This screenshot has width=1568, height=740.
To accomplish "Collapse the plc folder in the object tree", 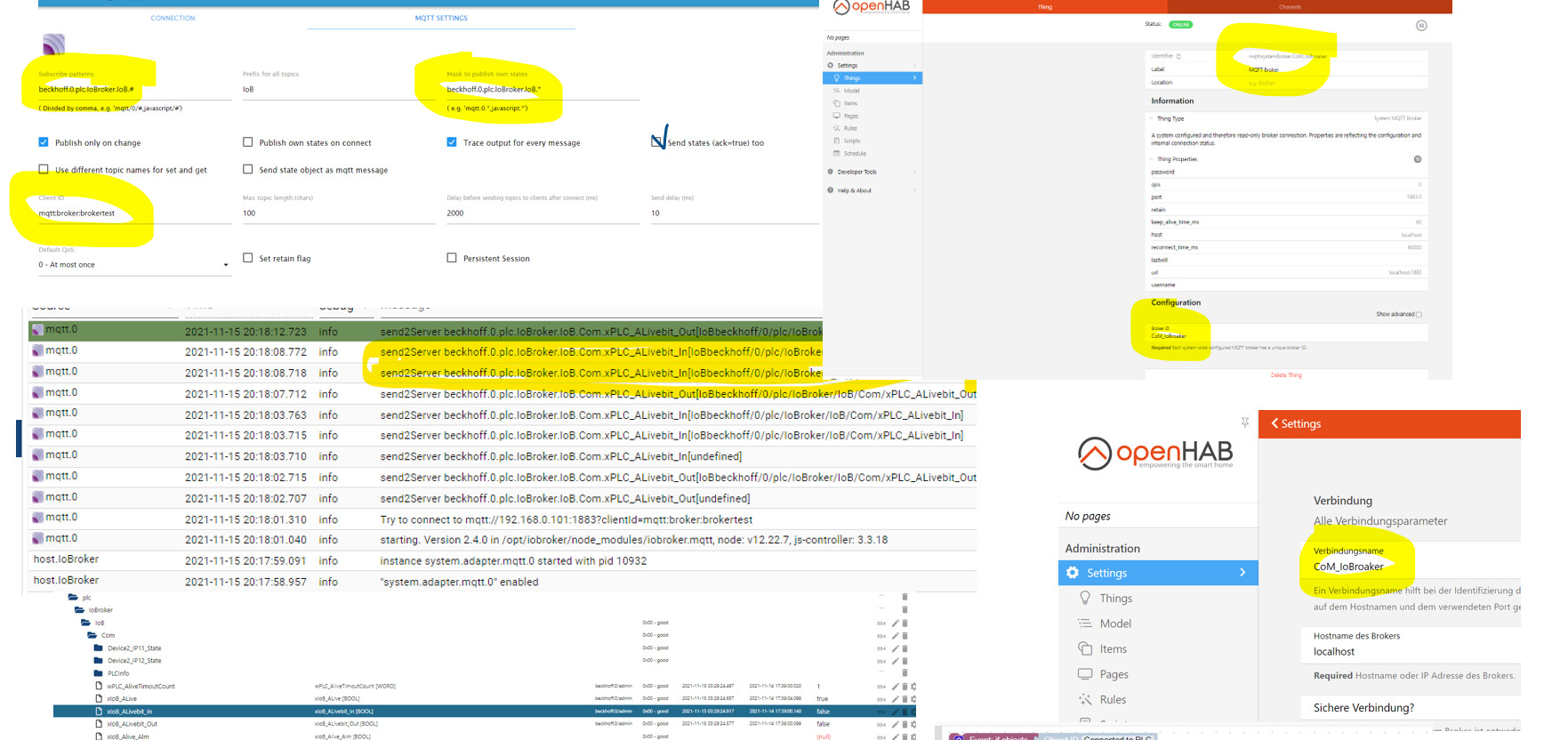I will 74,598.
